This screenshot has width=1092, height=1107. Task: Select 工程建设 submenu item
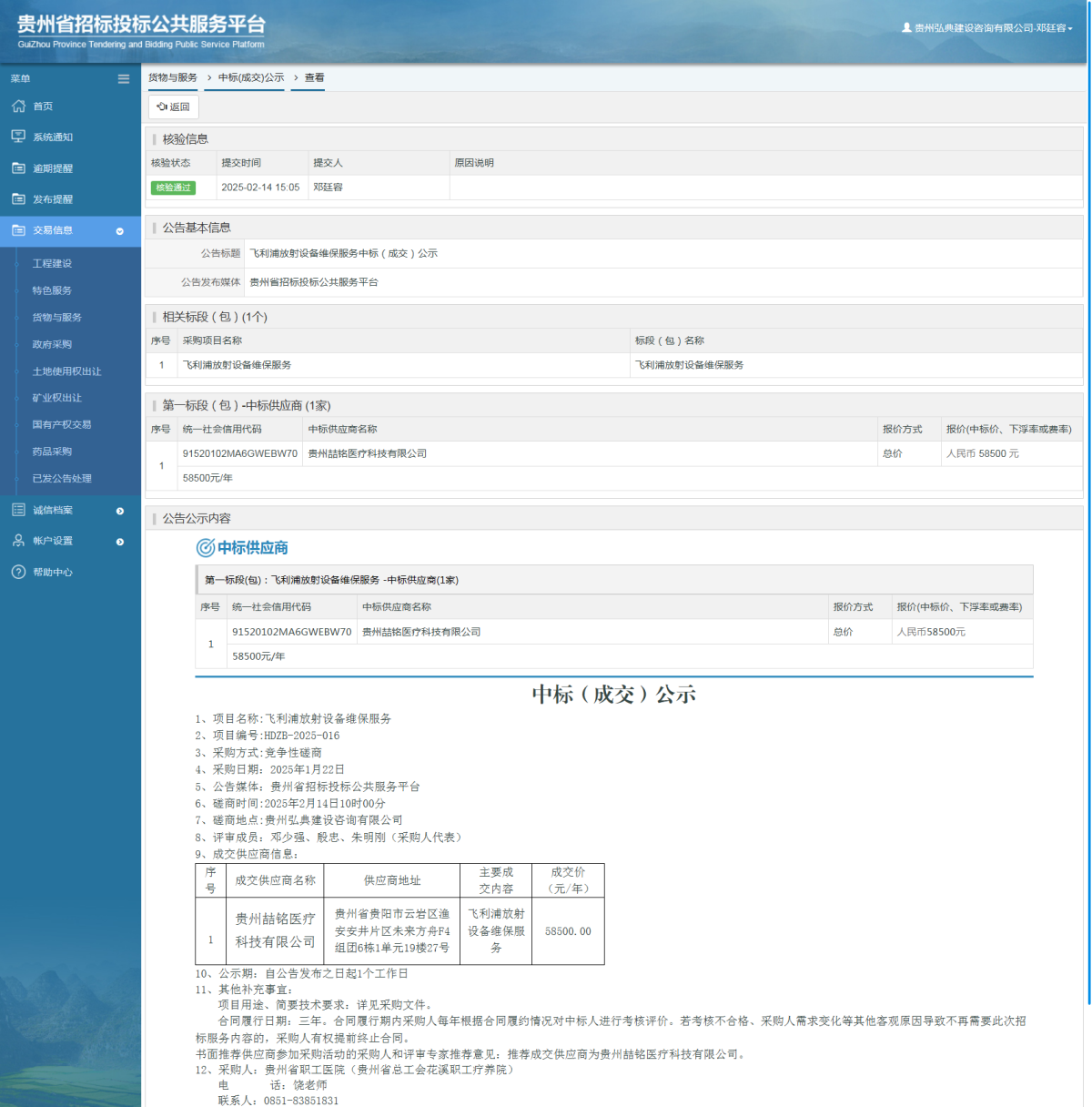tap(52, 263)
